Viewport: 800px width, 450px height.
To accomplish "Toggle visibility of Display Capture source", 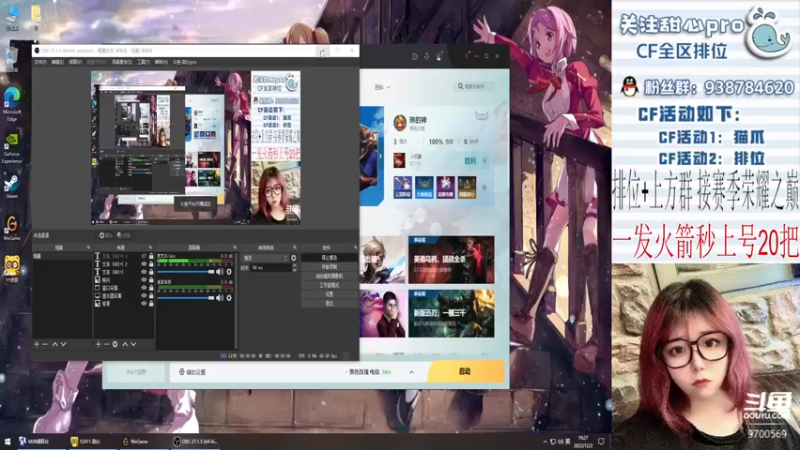I will (x=144, y=295).
